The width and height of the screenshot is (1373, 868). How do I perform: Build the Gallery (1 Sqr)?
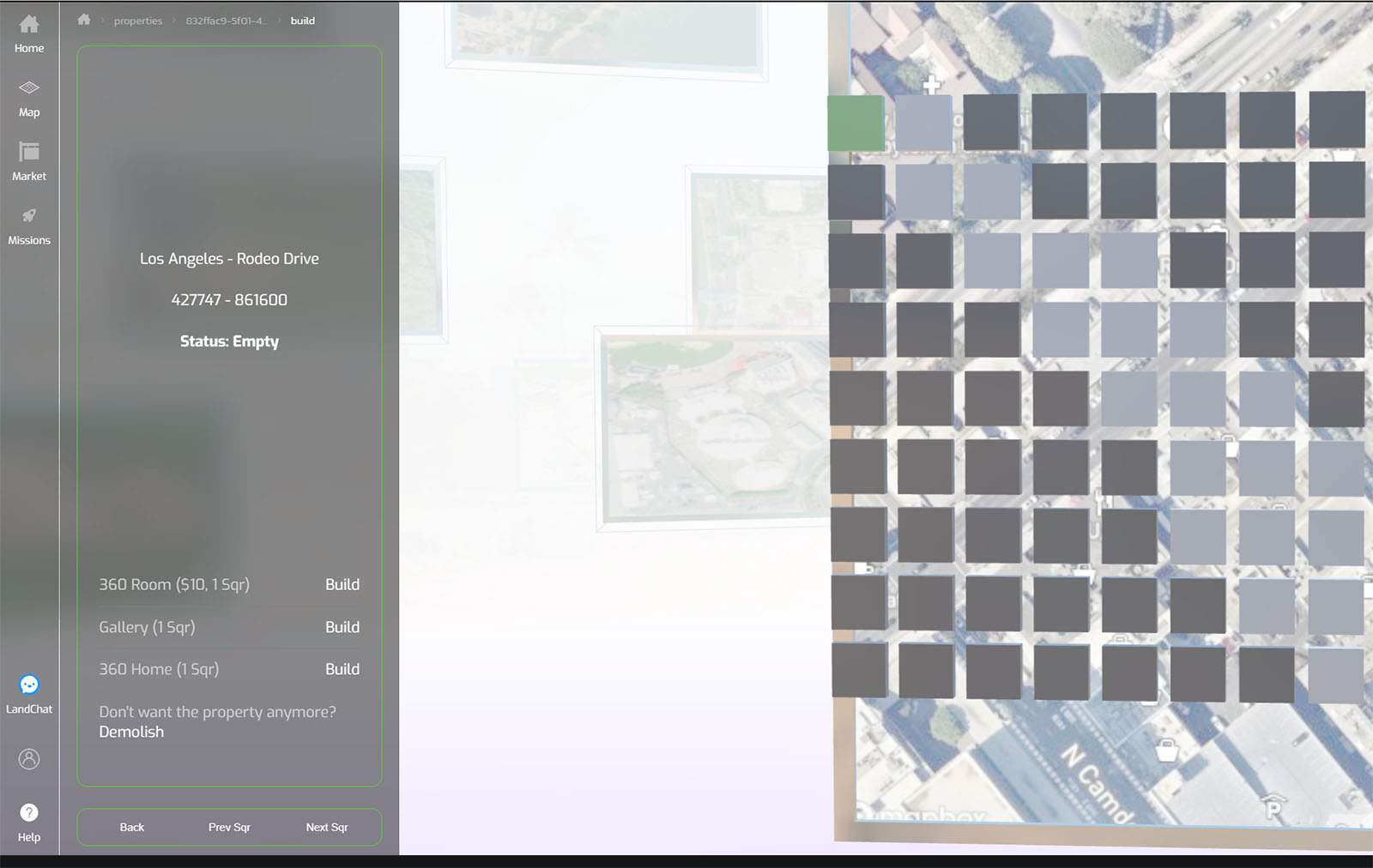pos(342,627)
